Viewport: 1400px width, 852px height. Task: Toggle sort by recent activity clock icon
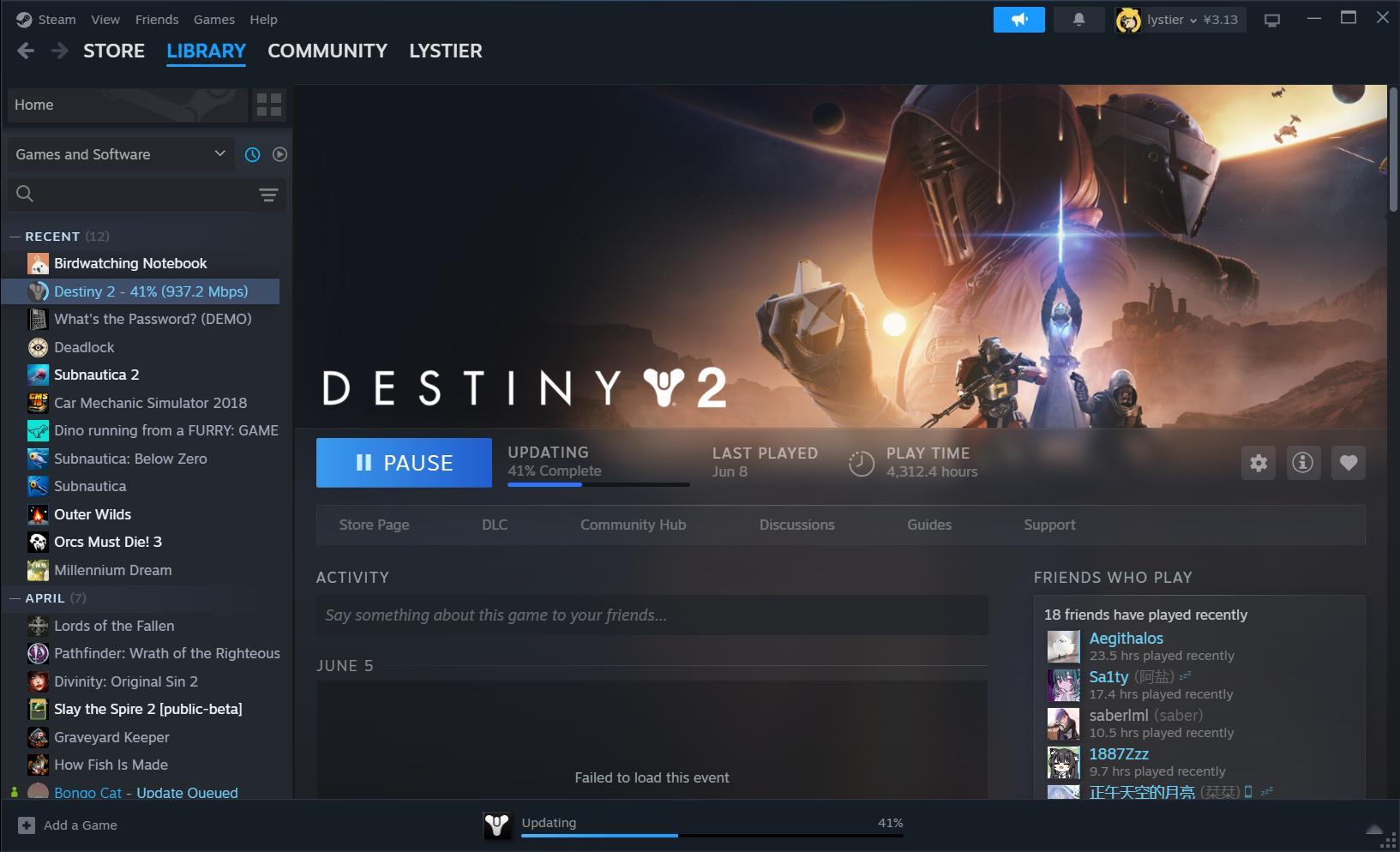click(252, 154)
